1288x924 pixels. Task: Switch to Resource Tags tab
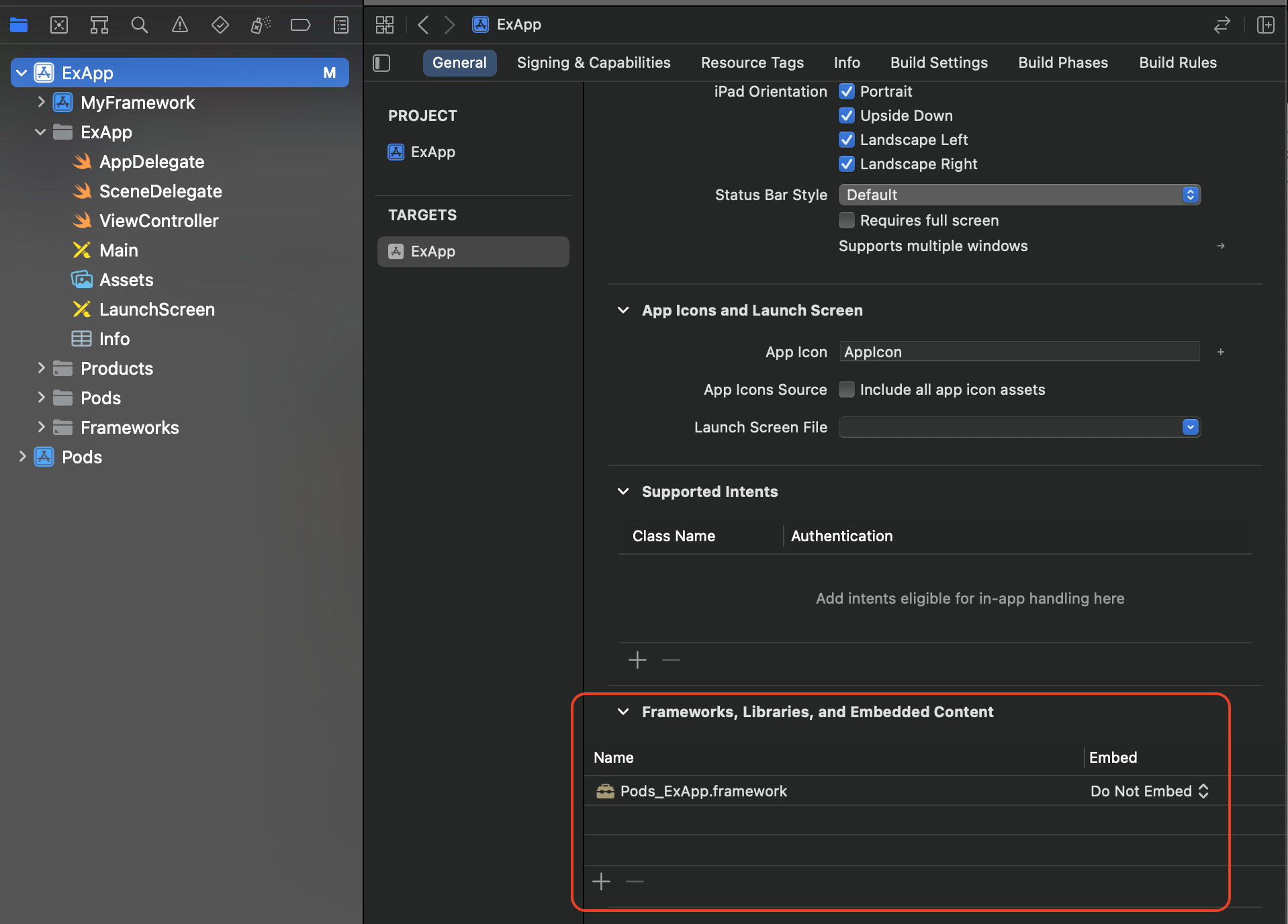click(752, 62)
